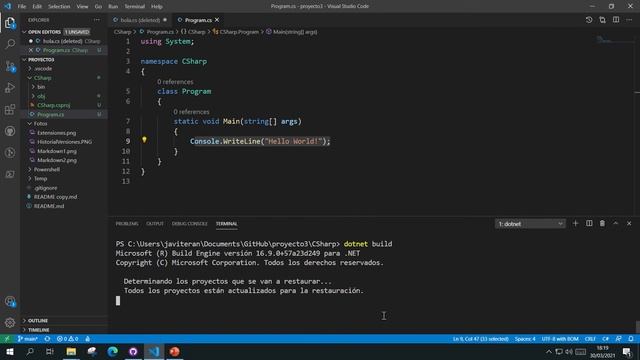Open the Manage gear menu
This screenshot has height=360, width=640.
(x=10, y=323)
